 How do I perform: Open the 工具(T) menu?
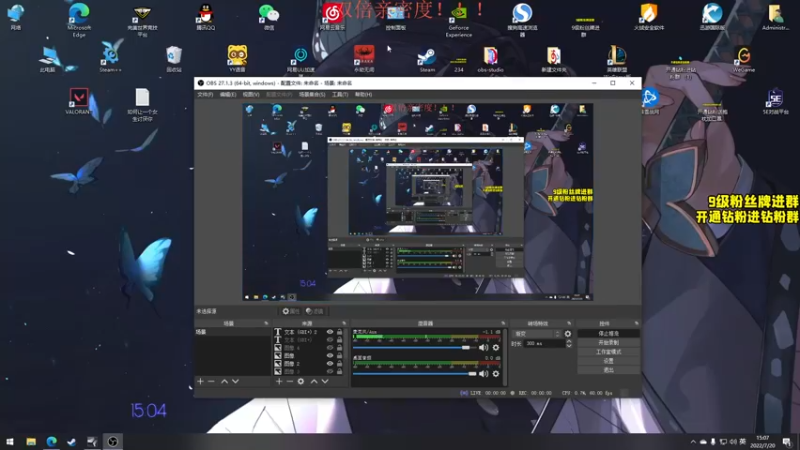click(x=340, y=94)
